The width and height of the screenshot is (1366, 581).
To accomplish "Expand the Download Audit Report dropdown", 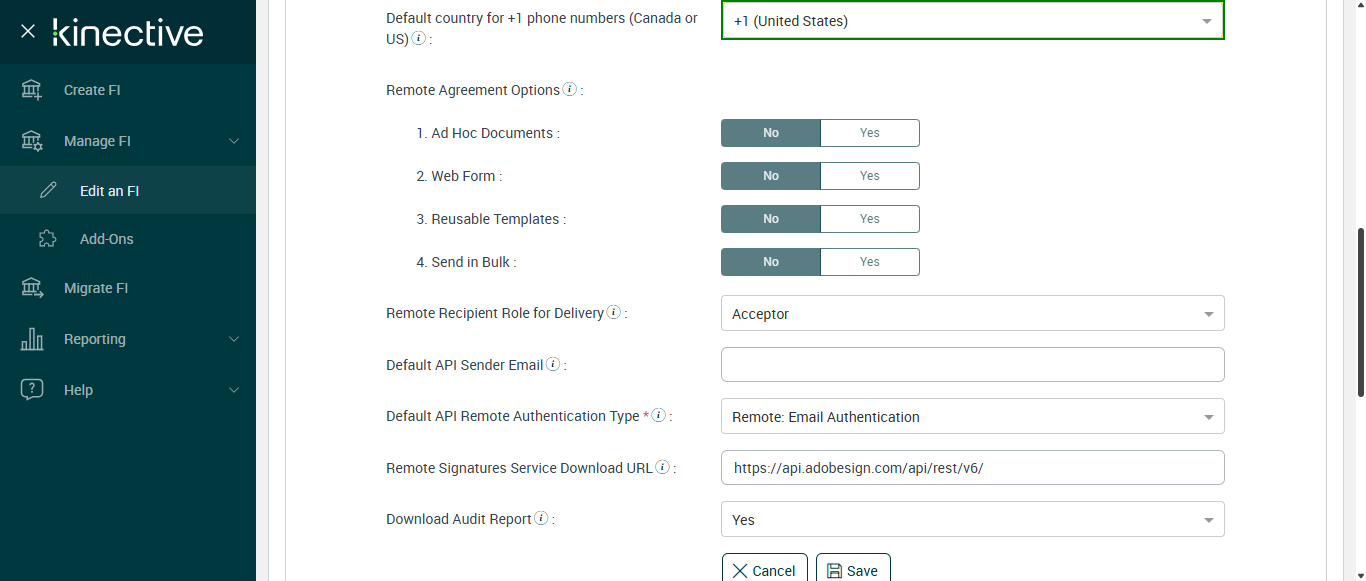I will pyautogui.click(x=972, y=520).
